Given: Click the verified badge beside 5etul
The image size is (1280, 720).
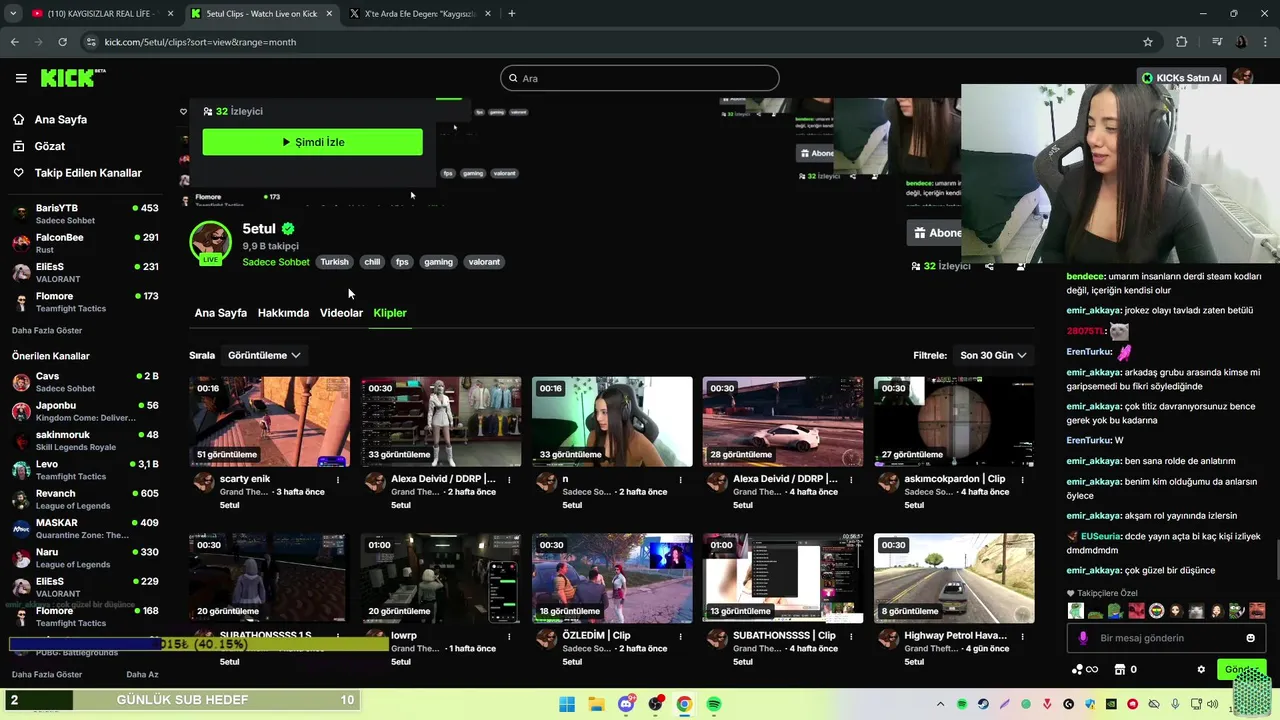Looking at the screenshot, I should point(288,229).
